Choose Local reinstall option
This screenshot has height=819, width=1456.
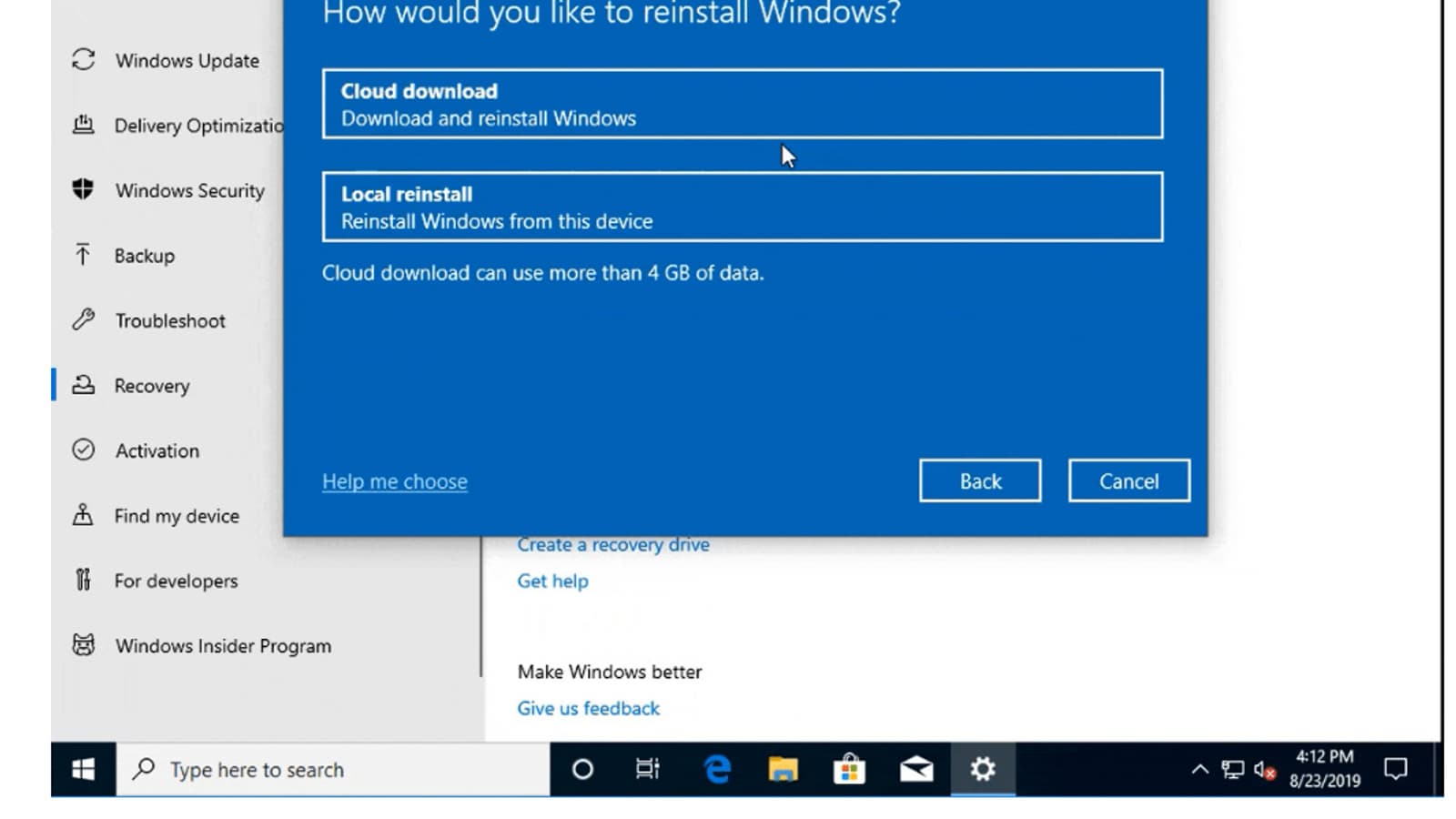[743, 207]
